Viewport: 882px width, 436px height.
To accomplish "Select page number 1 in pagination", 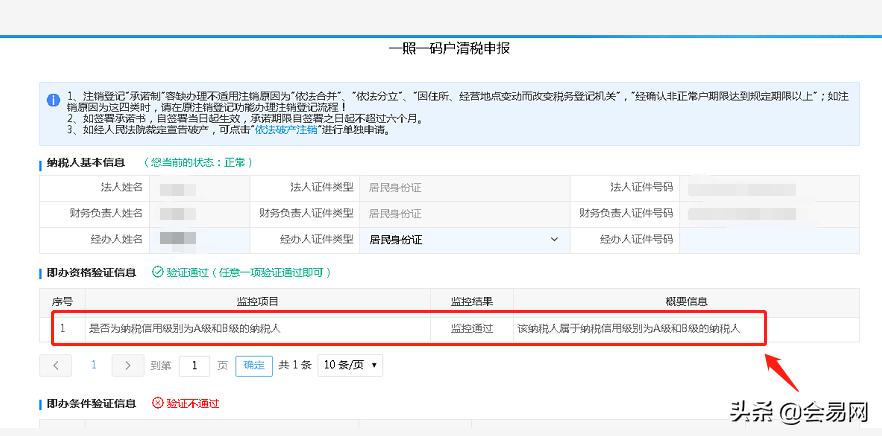I will 93,365.
